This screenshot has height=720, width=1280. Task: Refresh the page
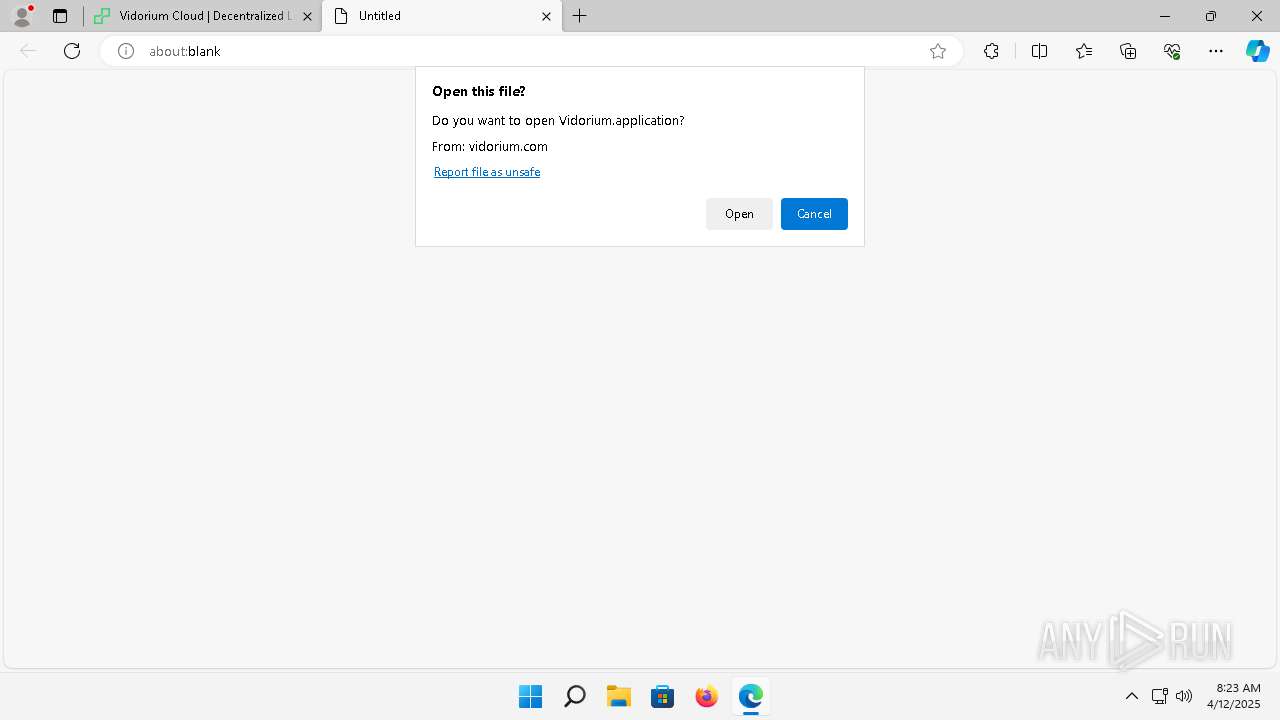pyautogui.click(x=72, y=51)
